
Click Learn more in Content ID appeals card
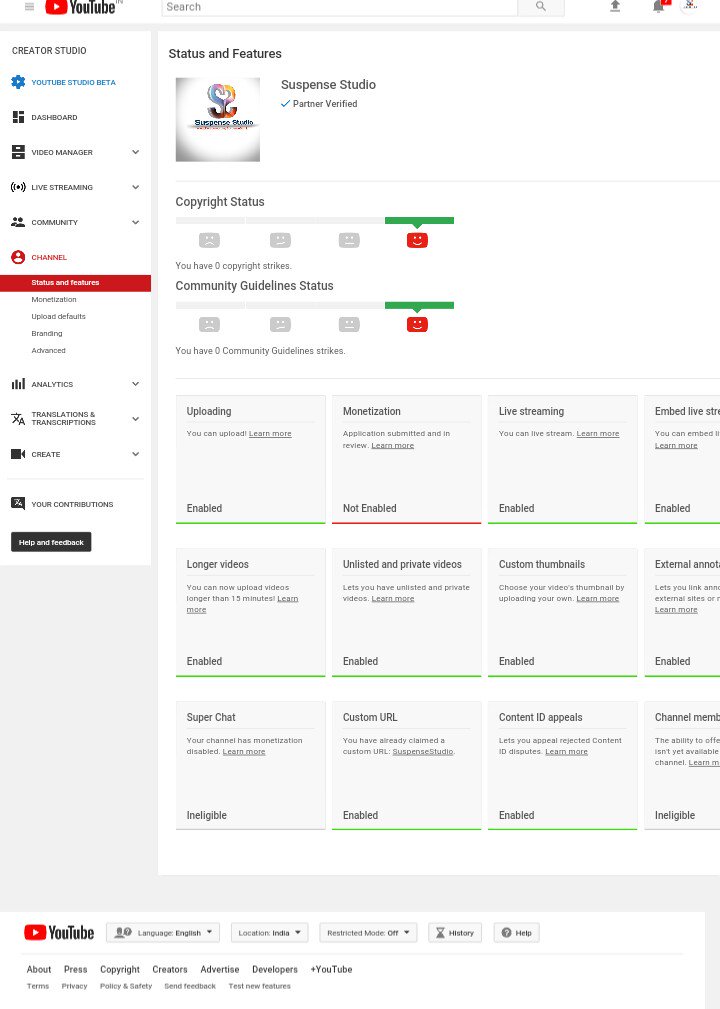(566, 752)
